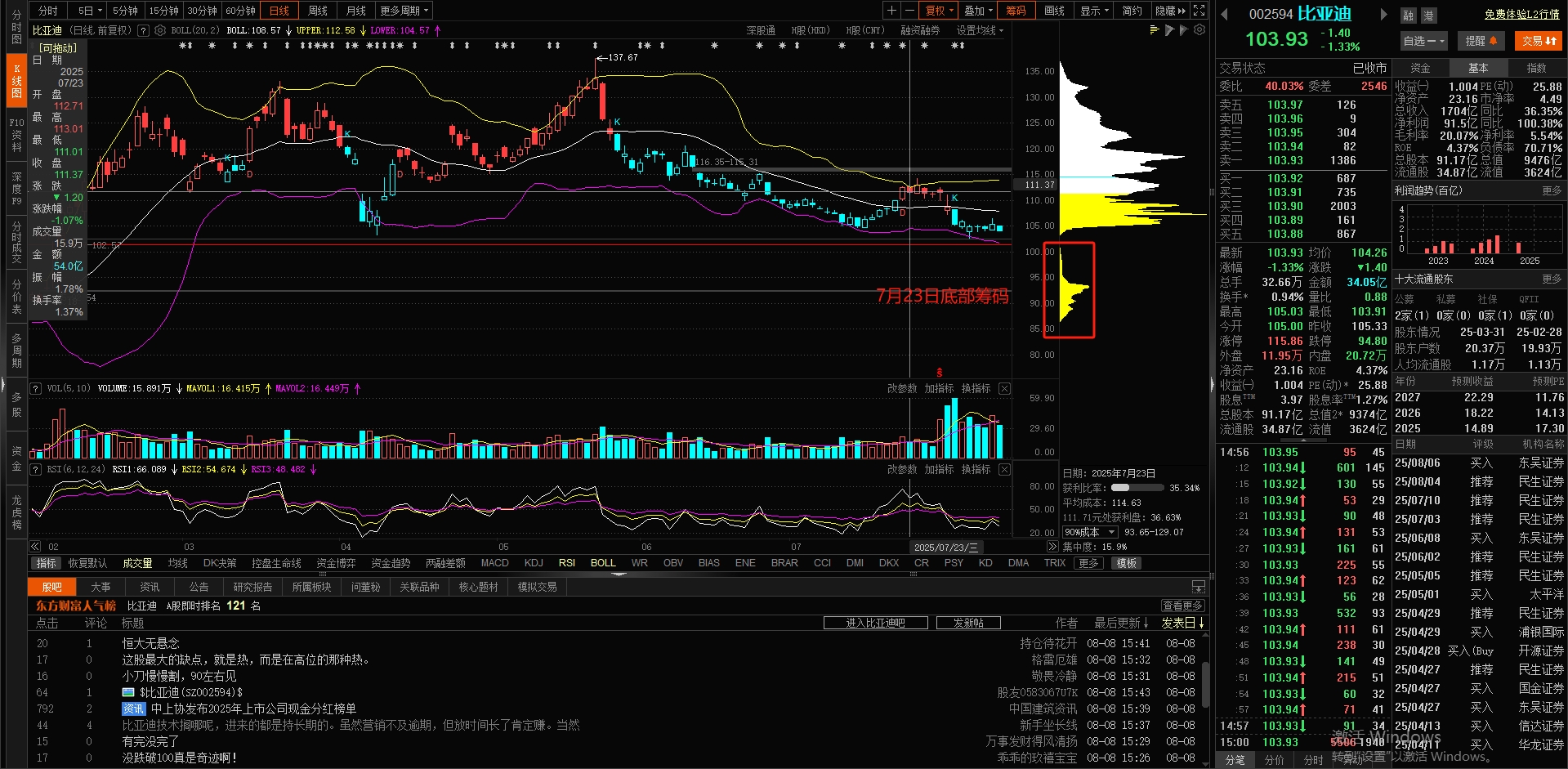Click the VOL indicator help question mark
Viewport: 1568px width, 769px height.
(36, 388)
